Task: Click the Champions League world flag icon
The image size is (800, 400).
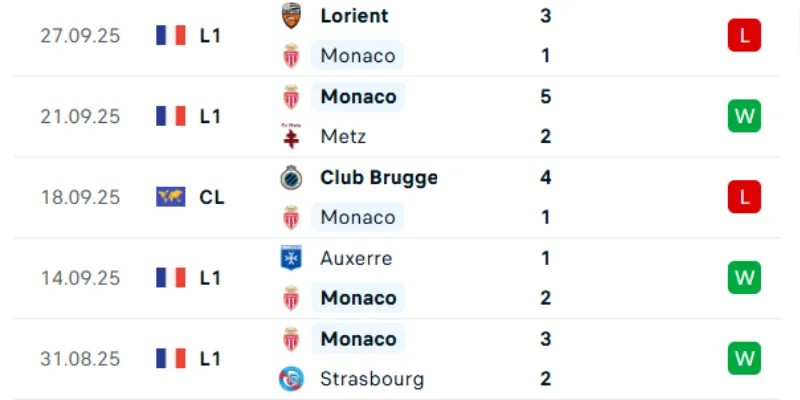Action: point(171,197)
